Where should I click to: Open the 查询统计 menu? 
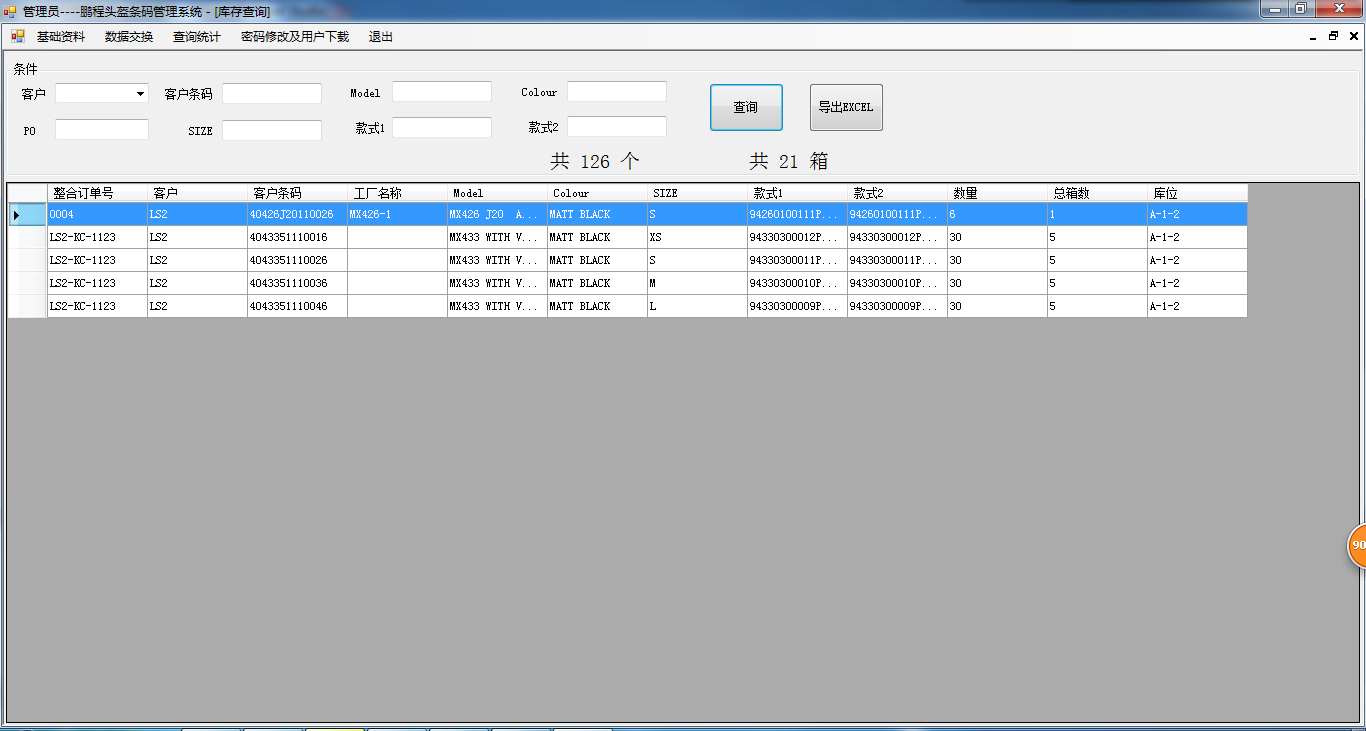(x=197, y=37)
